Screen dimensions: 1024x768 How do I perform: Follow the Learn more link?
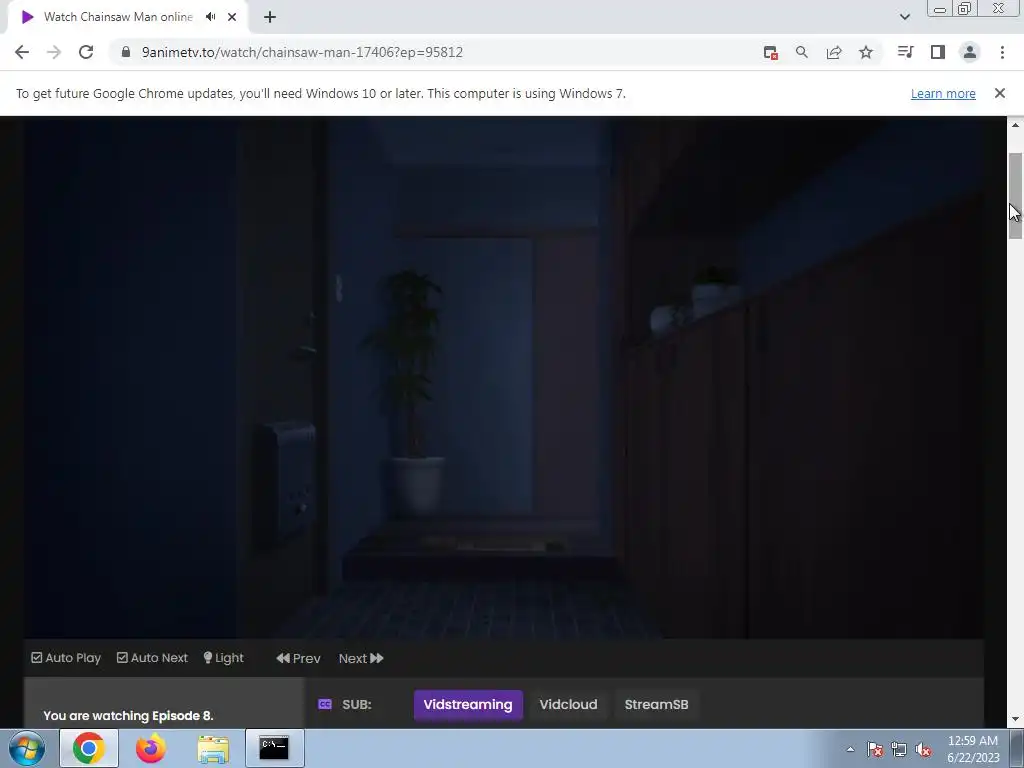(943, 93)
